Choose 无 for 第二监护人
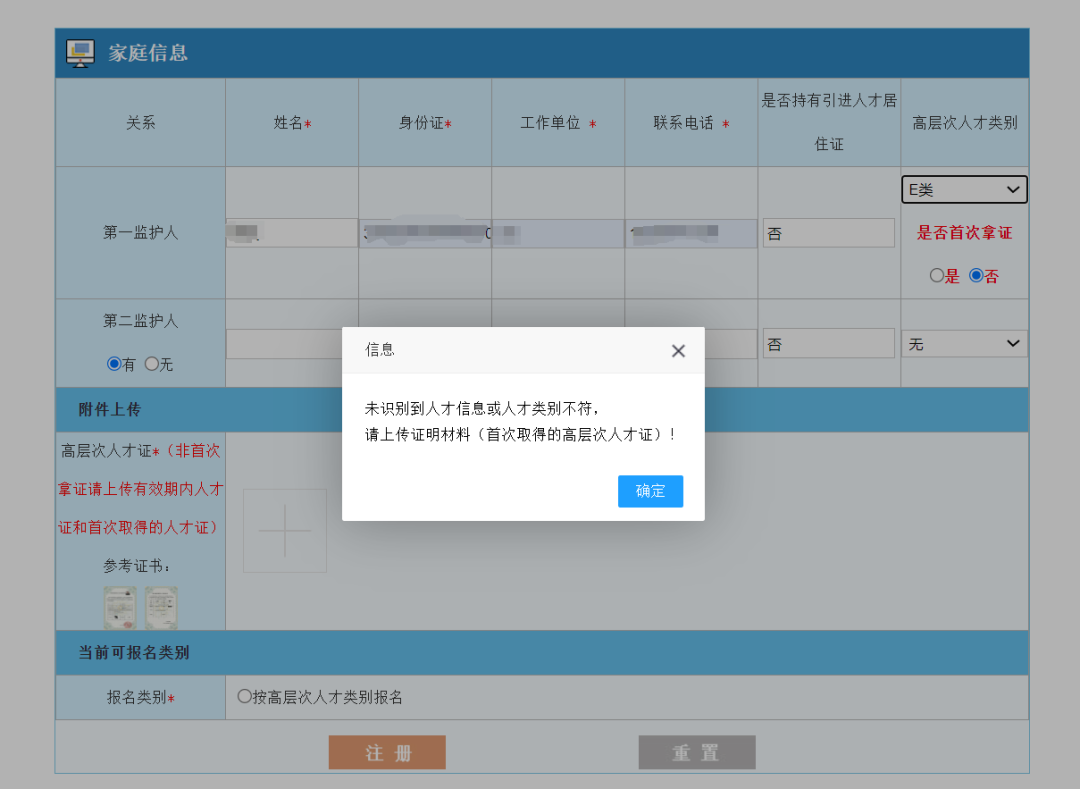The height and width of the screenshot is (789, 1080). [x=152, y=364]
